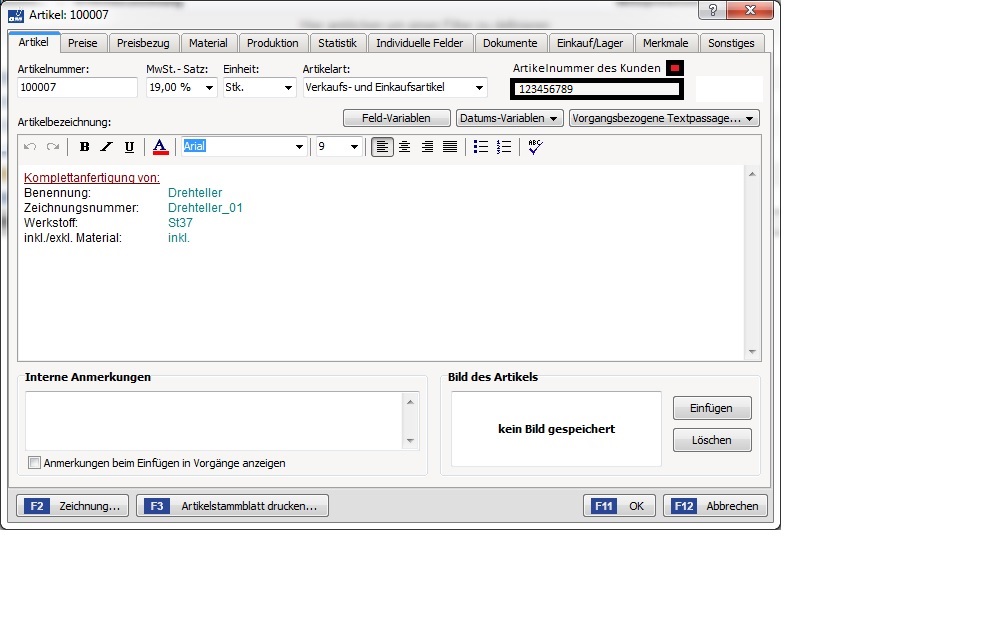Redo the last text edit
This screenshot has width=1008, height=630.
pos(53,147)
